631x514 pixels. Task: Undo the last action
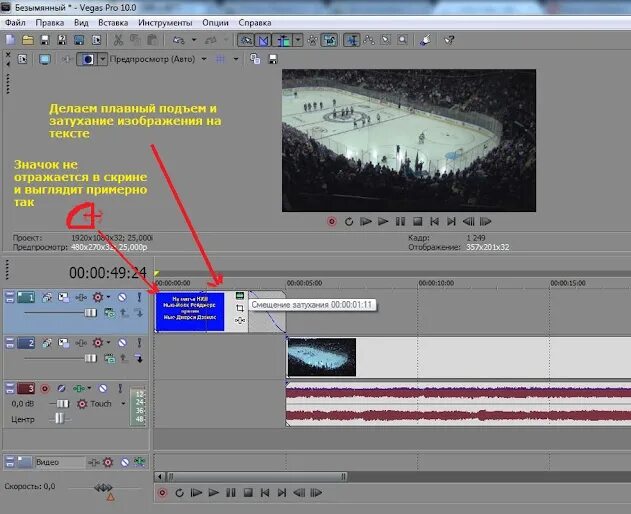(179, 40)
